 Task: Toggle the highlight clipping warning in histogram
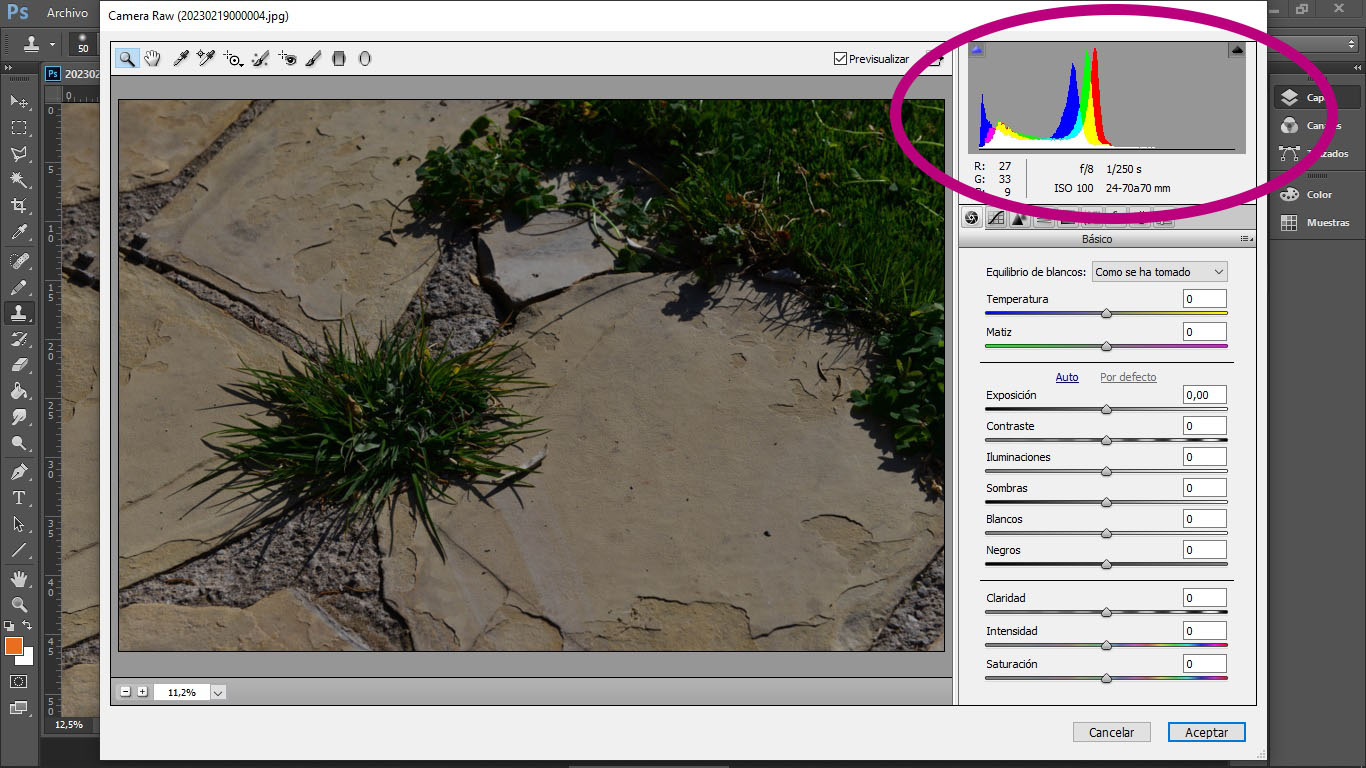tap(1237, 49)
